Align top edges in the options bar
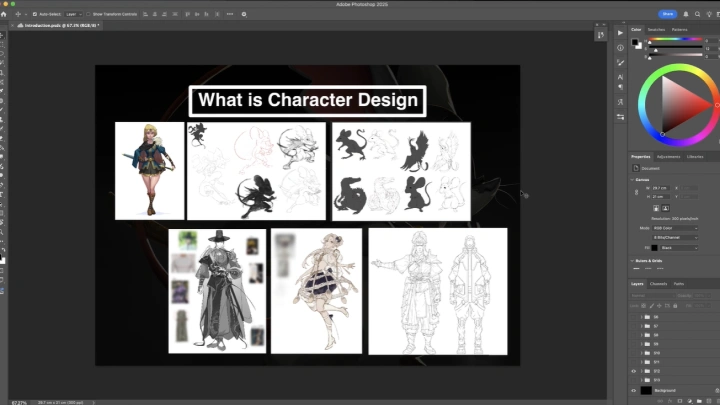The width and height of the screenshot is (720, 405). [x=187, y=14]
